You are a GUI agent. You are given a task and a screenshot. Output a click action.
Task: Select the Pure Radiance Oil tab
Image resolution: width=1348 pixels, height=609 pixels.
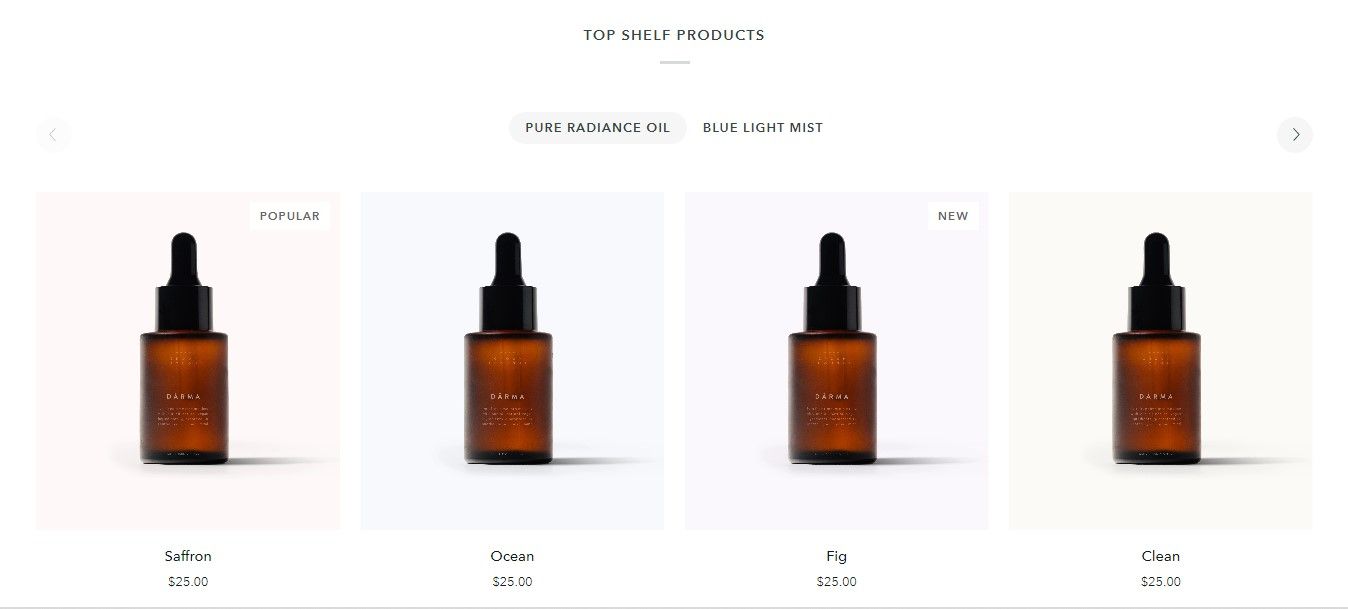[x=597, y=128]
